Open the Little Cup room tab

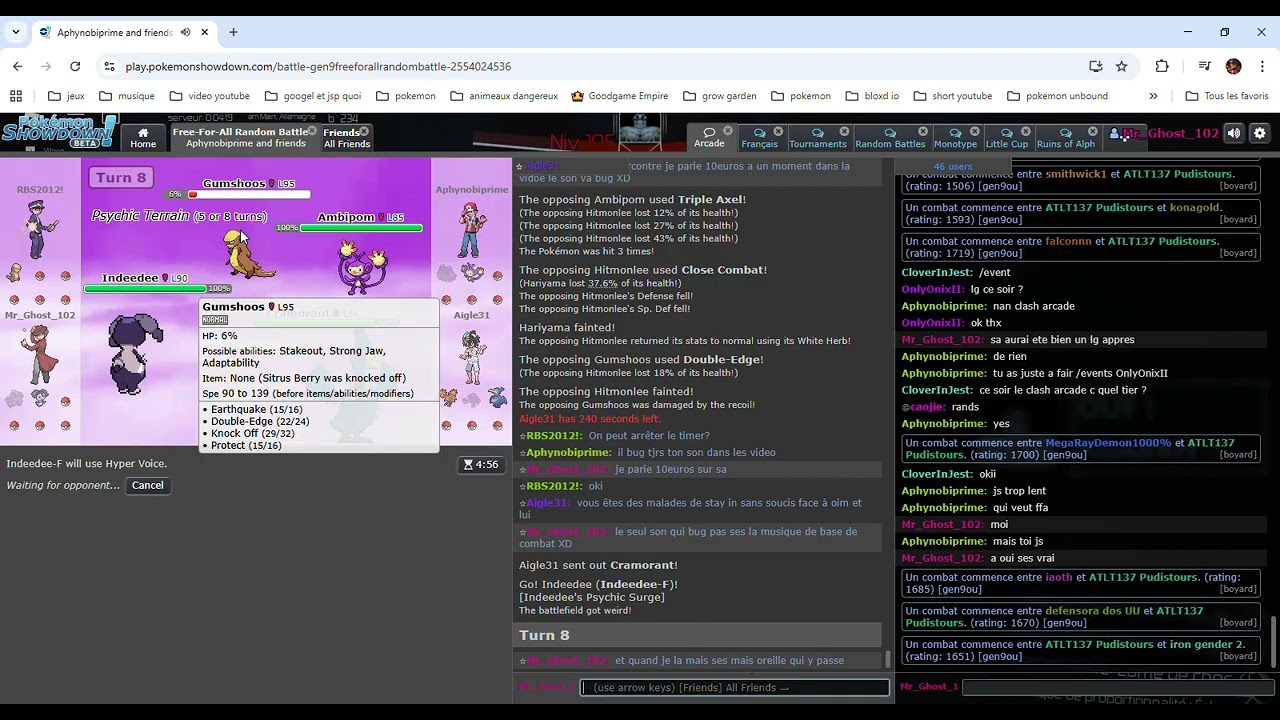1006,137
